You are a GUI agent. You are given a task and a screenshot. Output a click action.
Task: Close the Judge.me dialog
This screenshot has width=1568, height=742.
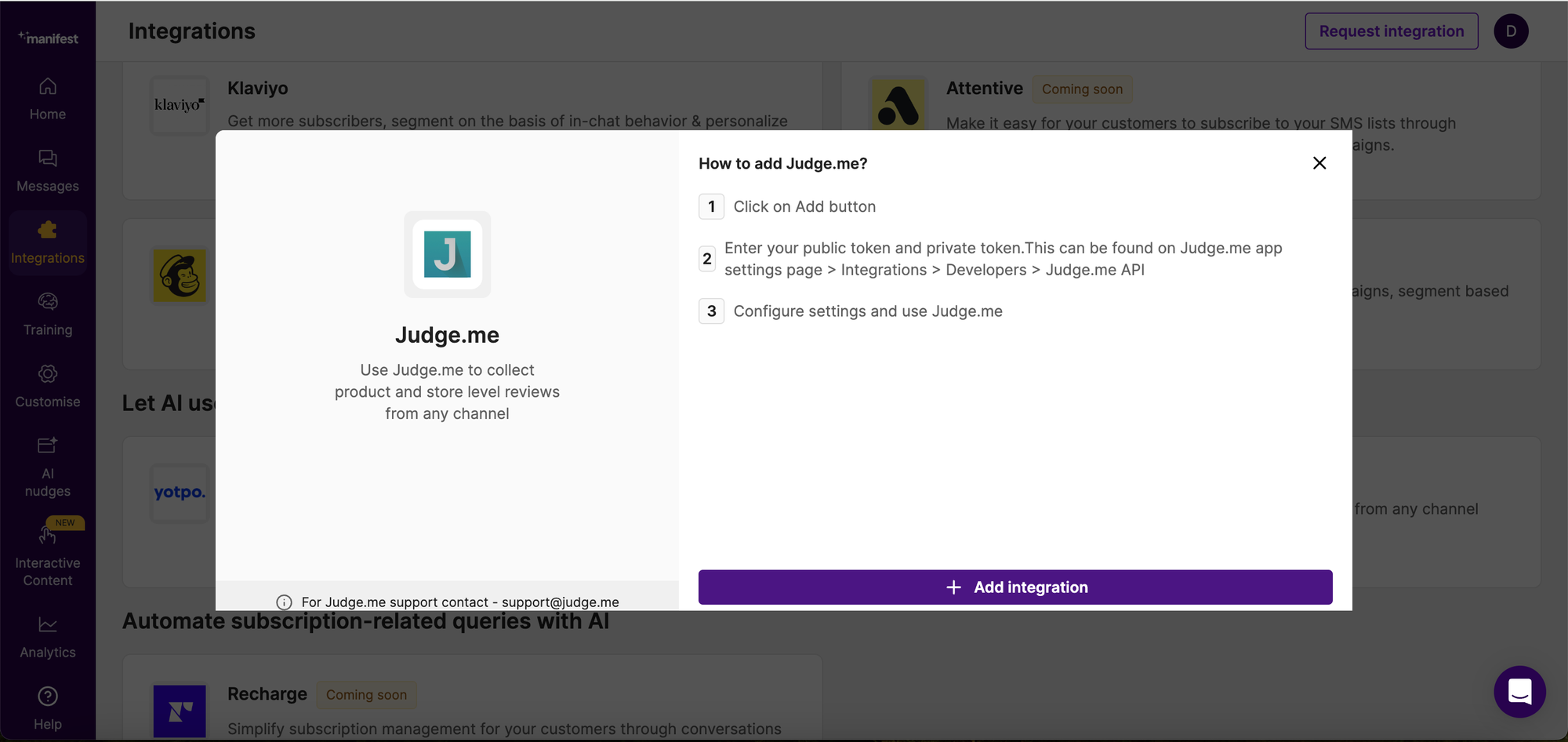[1319, 162]
